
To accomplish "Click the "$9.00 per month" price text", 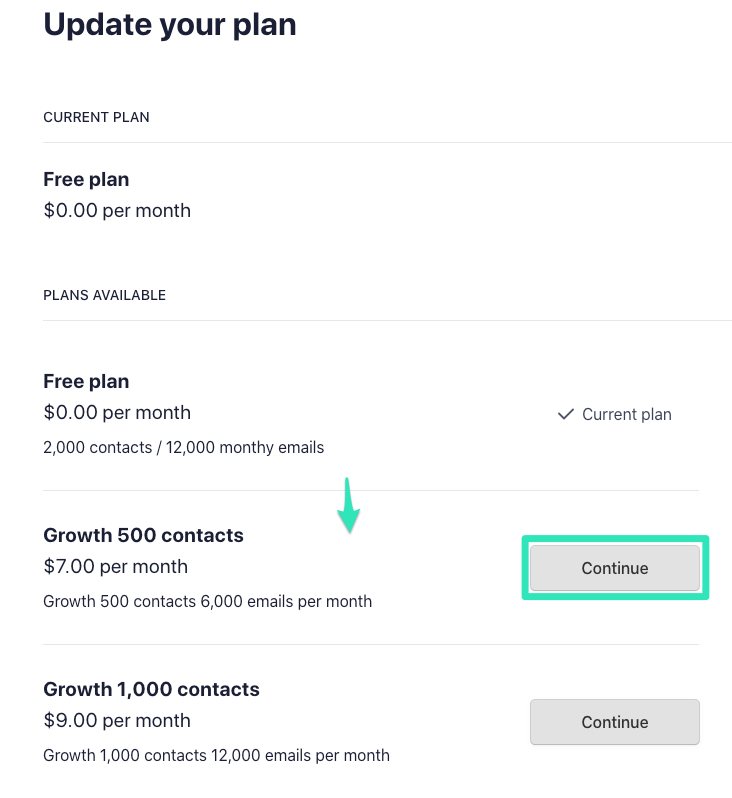I will [x=116, y=721].
